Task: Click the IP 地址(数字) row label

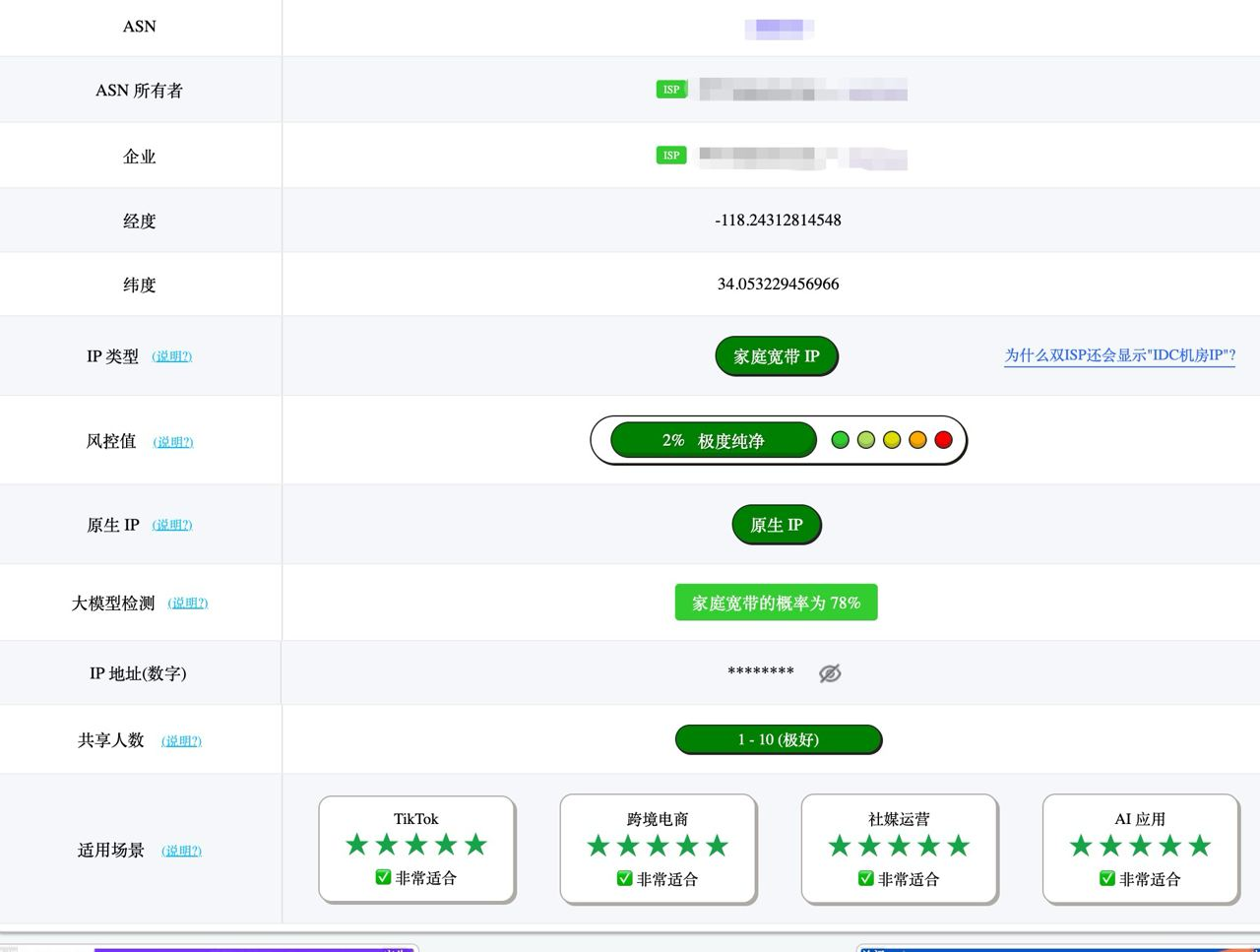Action: pos(138,673)
